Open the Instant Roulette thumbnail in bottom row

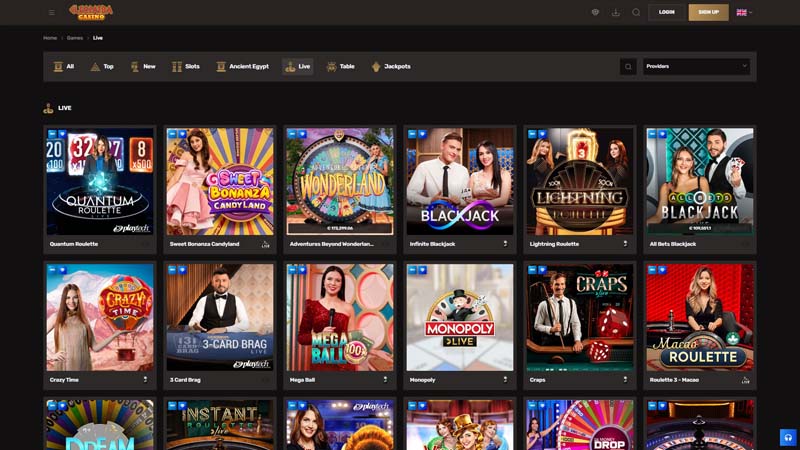(x=220, y=424)
